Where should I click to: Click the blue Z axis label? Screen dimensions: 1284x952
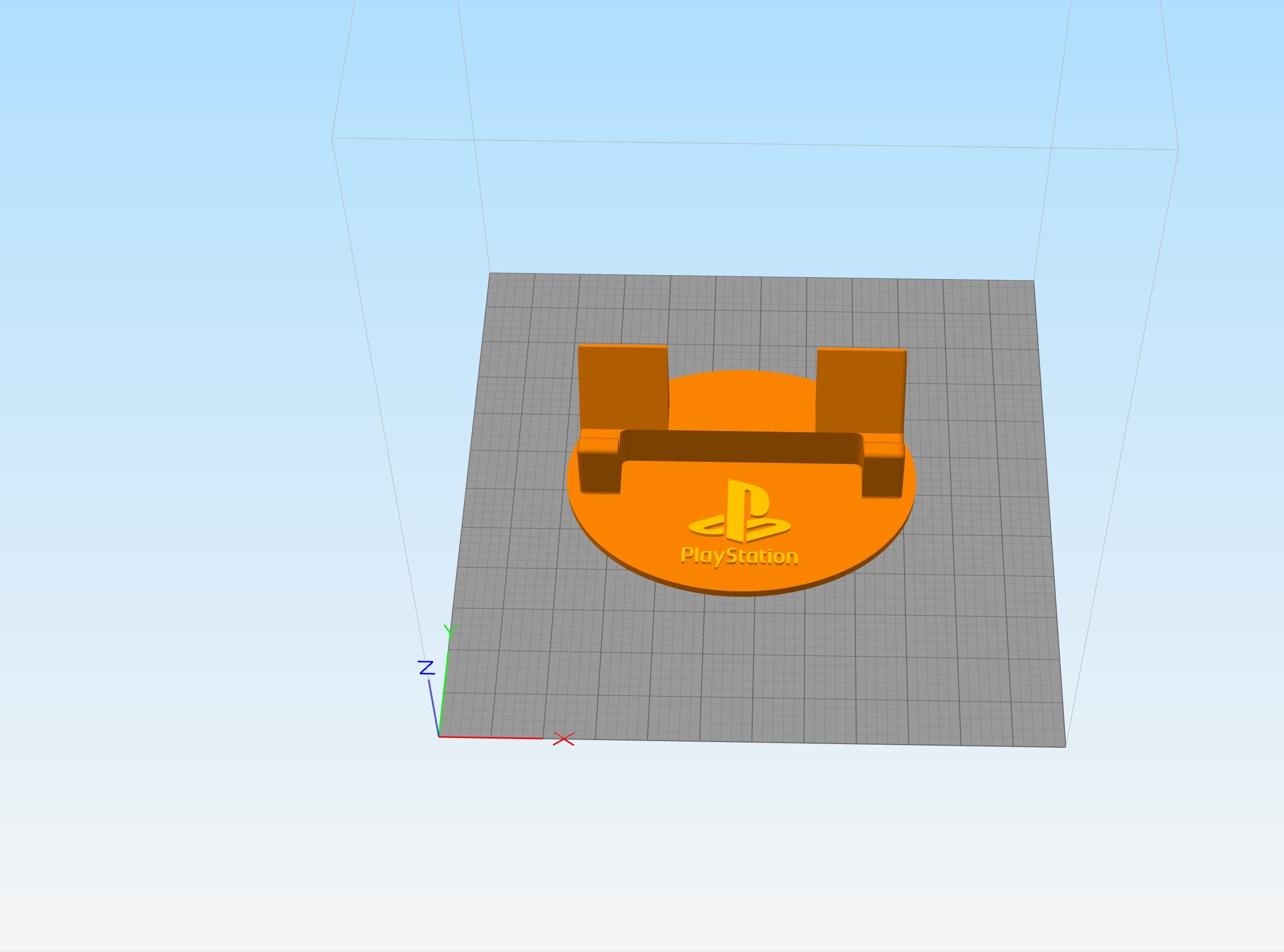click(x=426, y=668)
